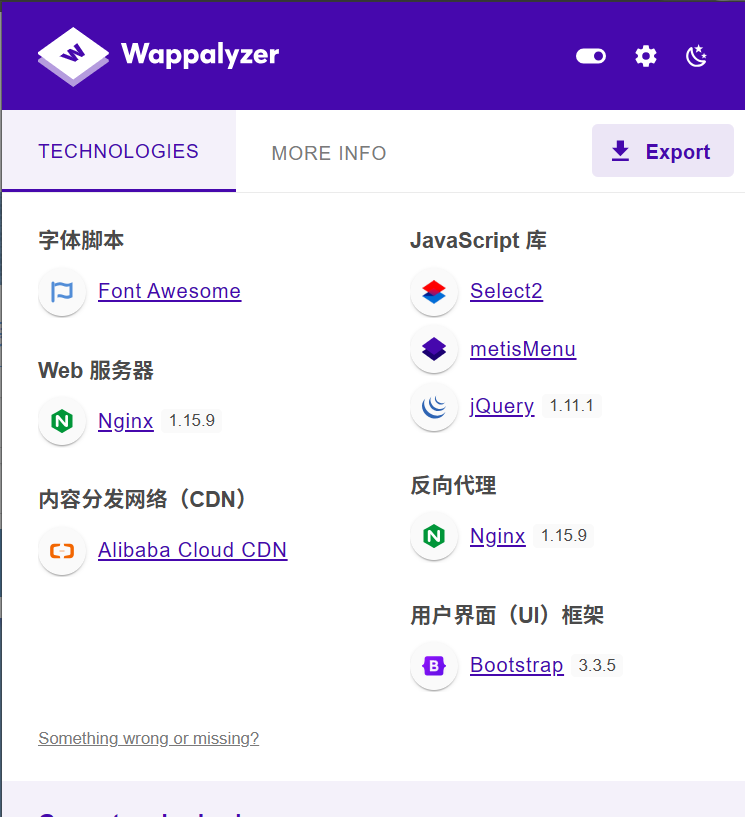Open the Alibaba Cloud CDN link

pyautogui.click(x=193, y=550)
